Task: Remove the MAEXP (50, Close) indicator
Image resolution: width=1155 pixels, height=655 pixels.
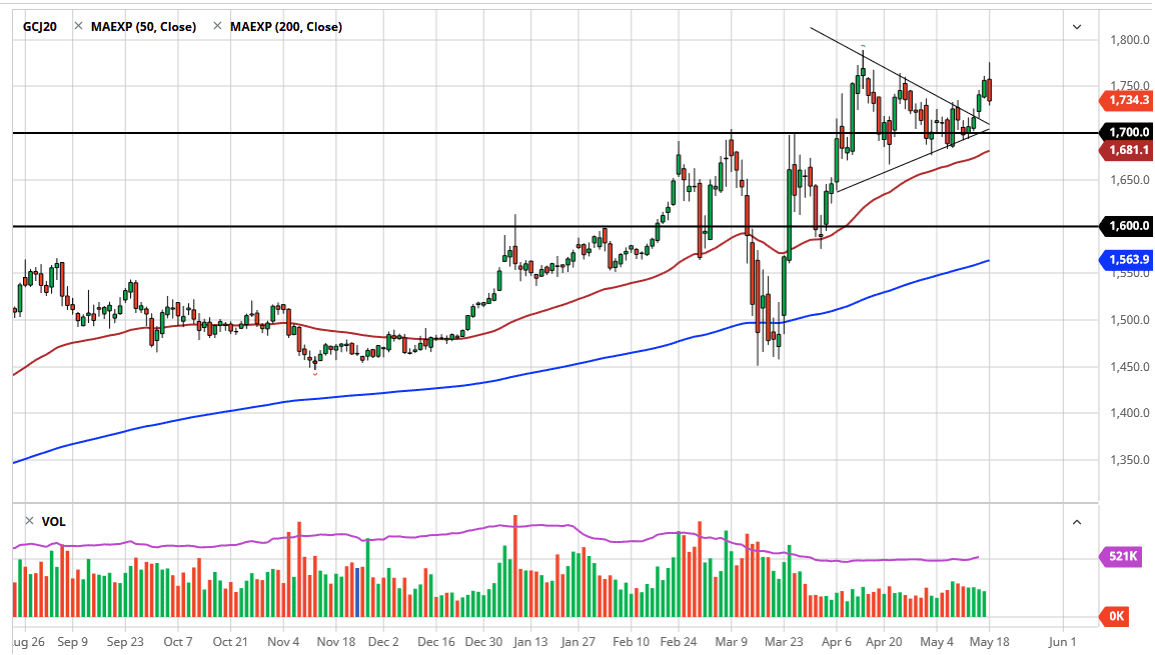Action: pyautogui.click(x=78, y=26)
